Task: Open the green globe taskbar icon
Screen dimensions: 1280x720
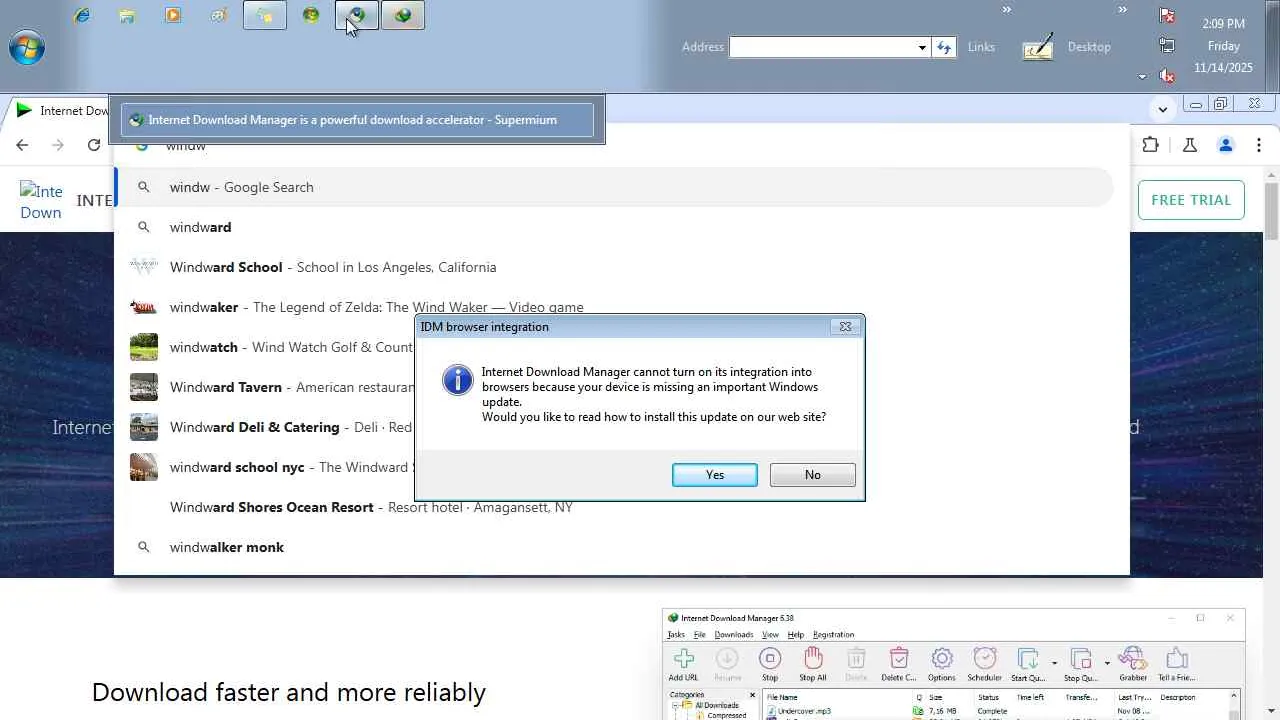Action: [x=311, y=15]
